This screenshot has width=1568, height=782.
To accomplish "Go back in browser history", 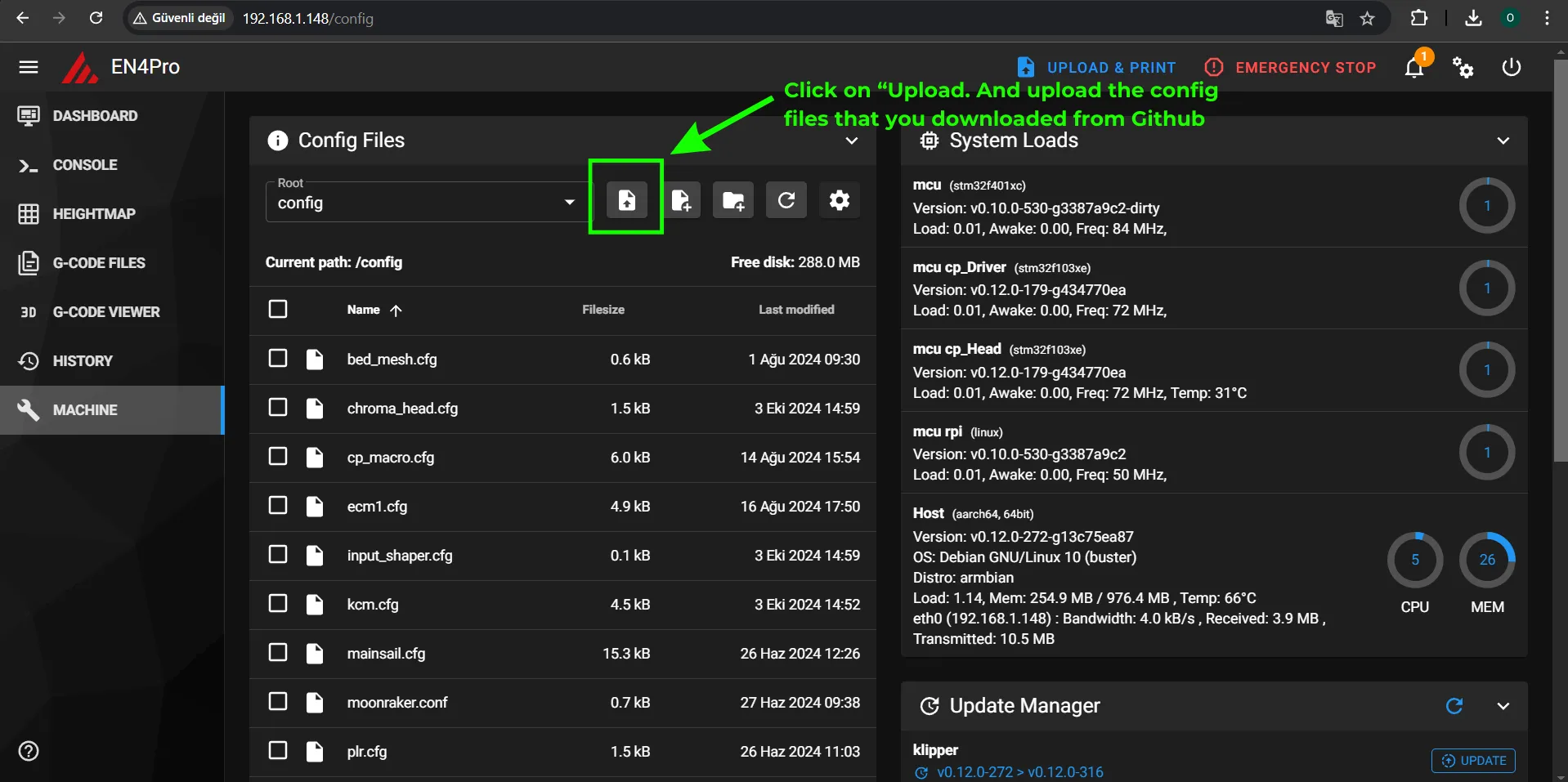I will (x=22, y=18).
